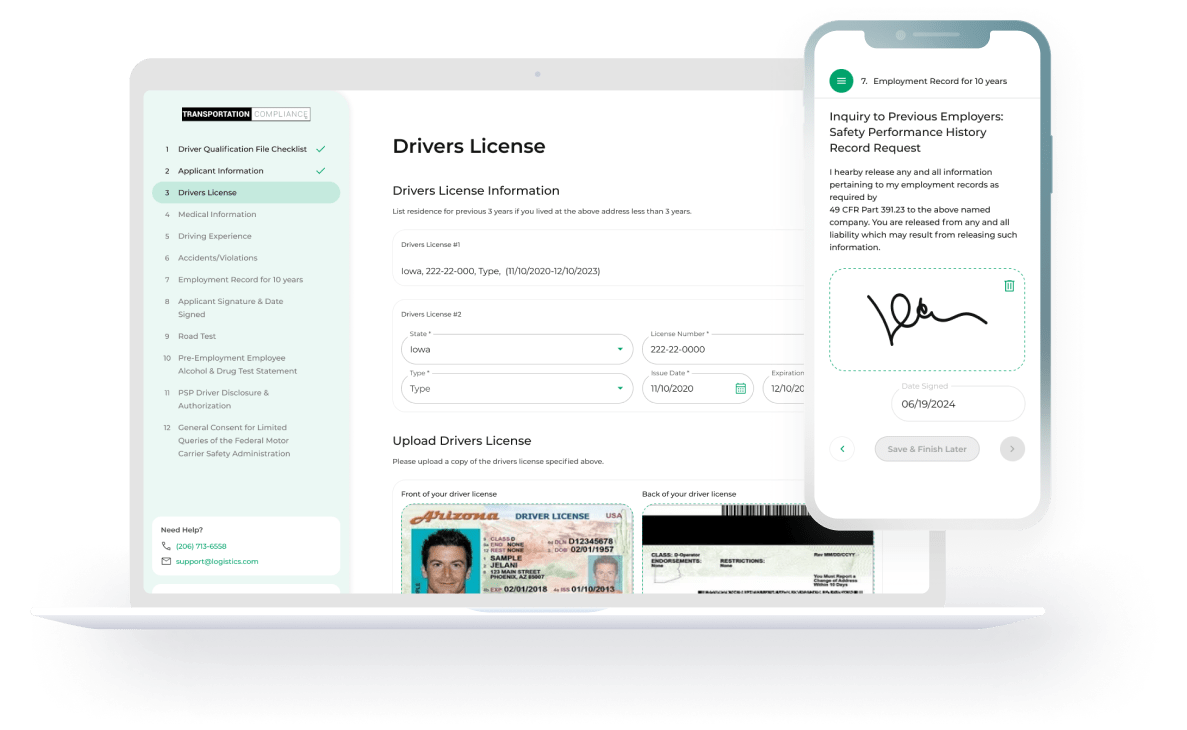Go to the previous step arrow on phone
Image resolution: width=1187 pixels, height=730 pixels.
[842, 449]
